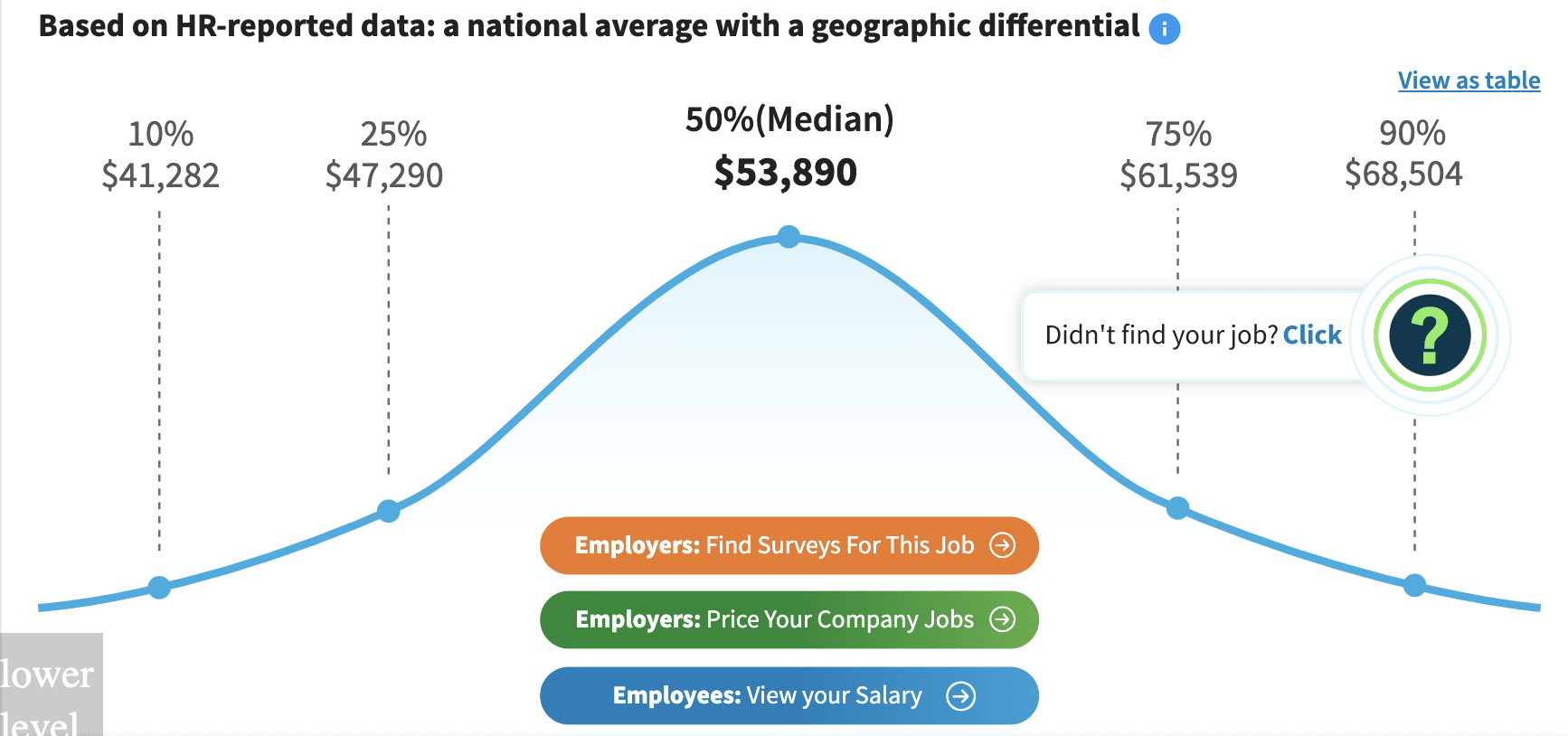1568x736 pixels.
Task: Click the $47,290 salary value
Action: coord(384,175)
